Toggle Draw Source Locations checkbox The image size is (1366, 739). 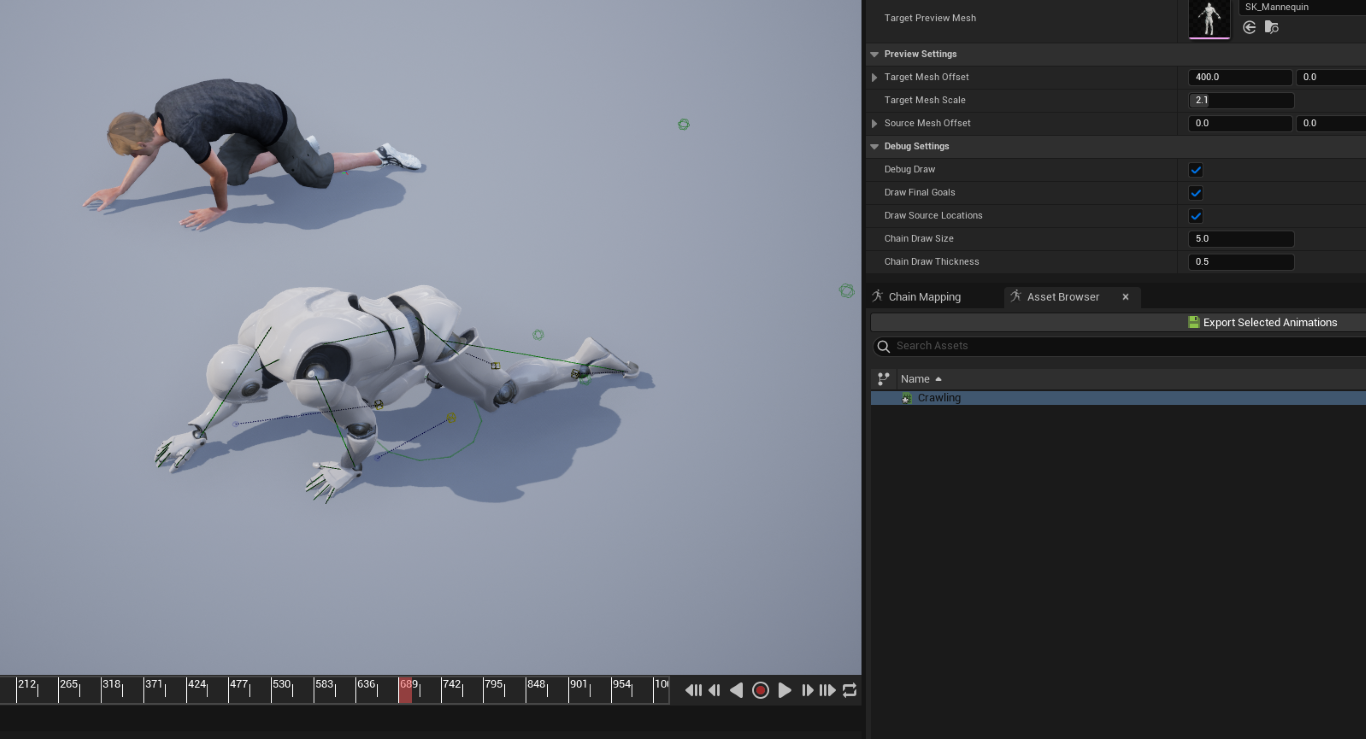tap(1196, 216)
